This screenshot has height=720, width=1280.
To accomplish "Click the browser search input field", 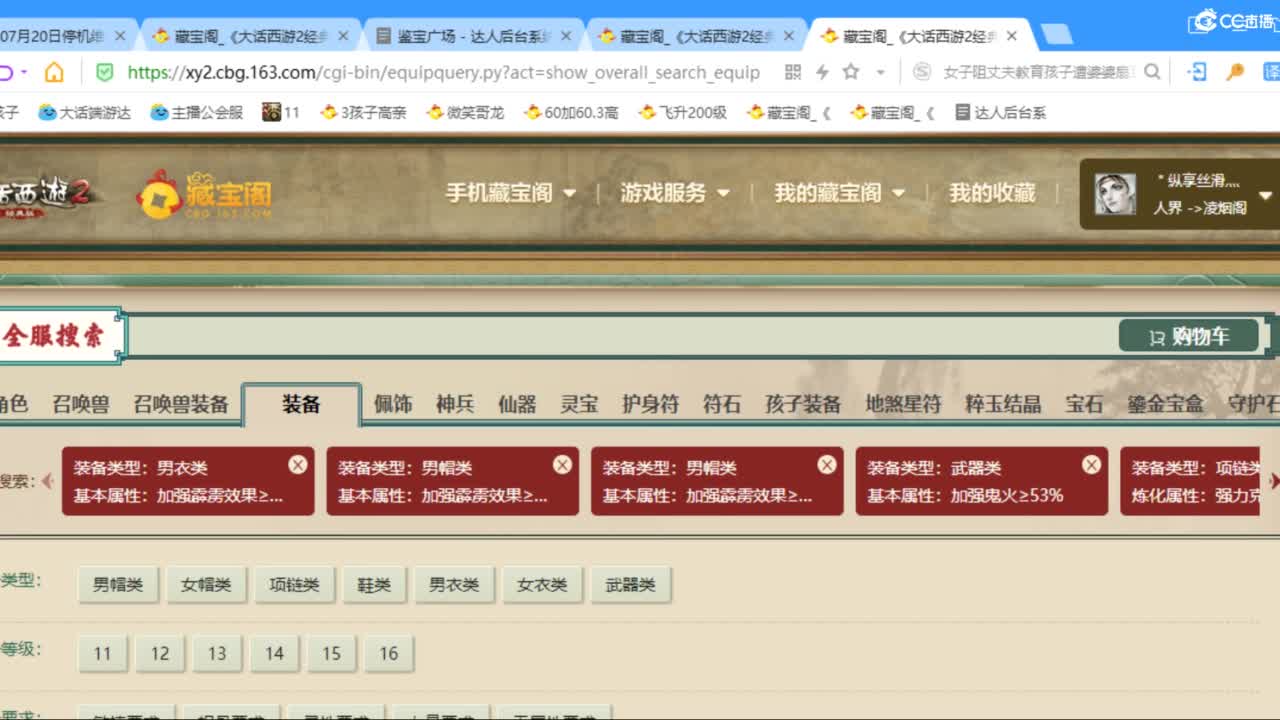I will pyautogui.click(x=1037, y=72).
